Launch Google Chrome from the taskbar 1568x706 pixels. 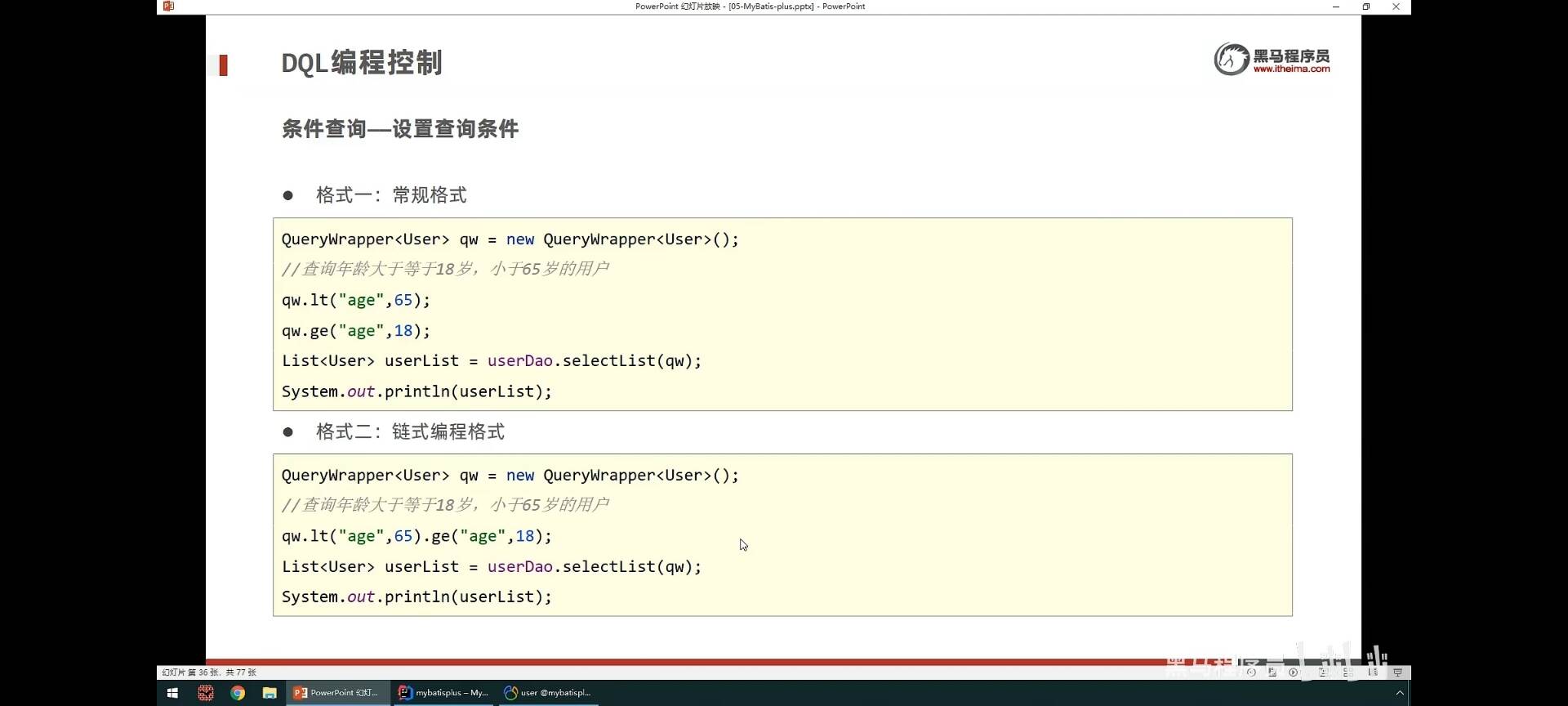[x=238, y=693]
